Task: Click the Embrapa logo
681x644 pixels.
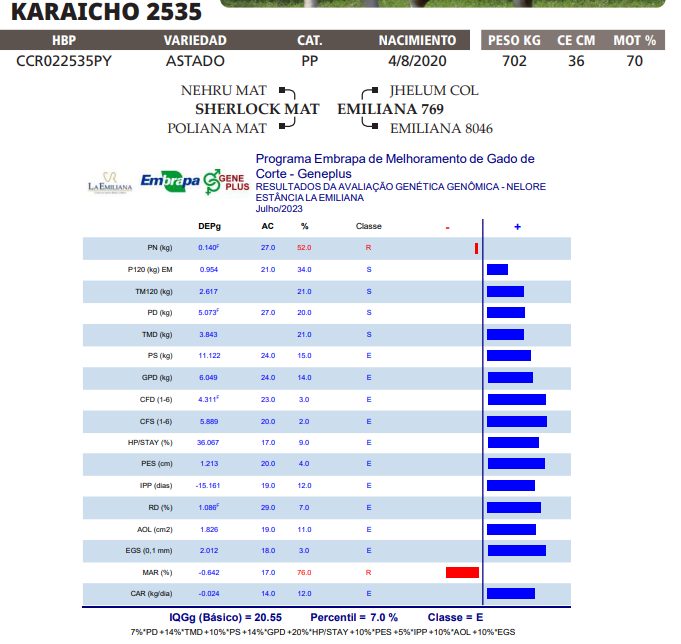Action: pos(169,182)
